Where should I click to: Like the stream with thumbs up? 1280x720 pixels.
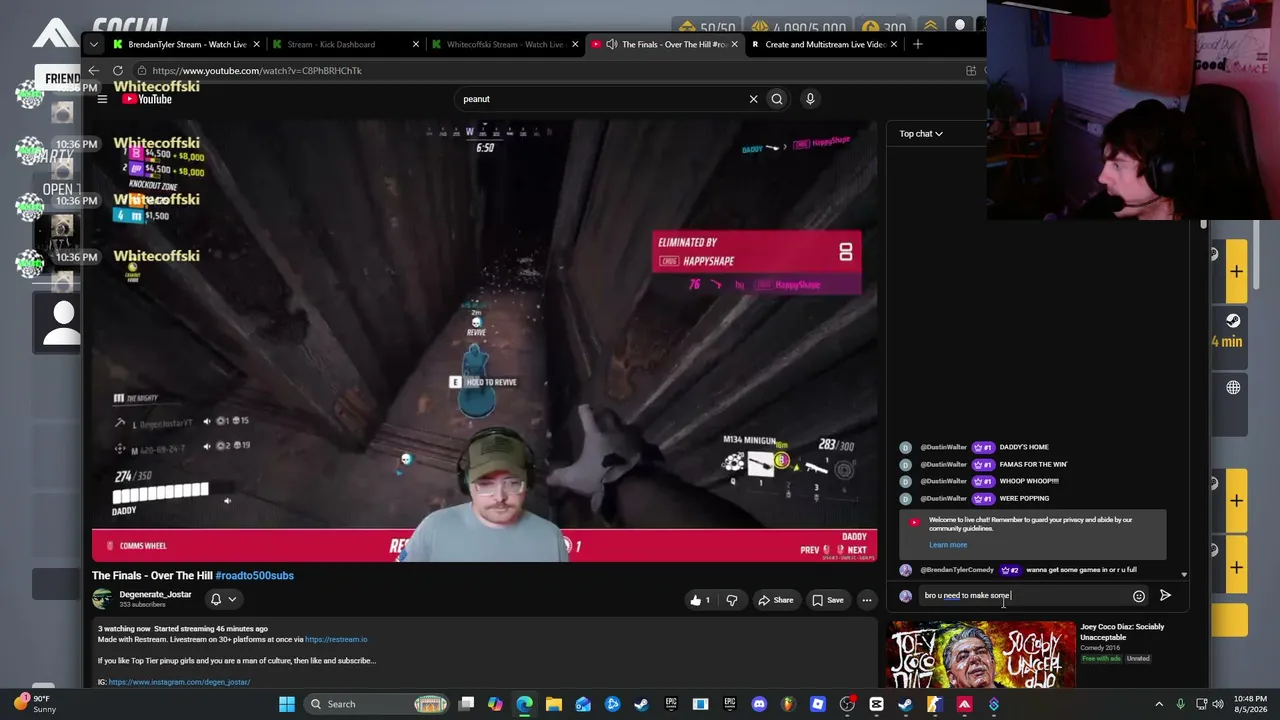click(700, 600)
